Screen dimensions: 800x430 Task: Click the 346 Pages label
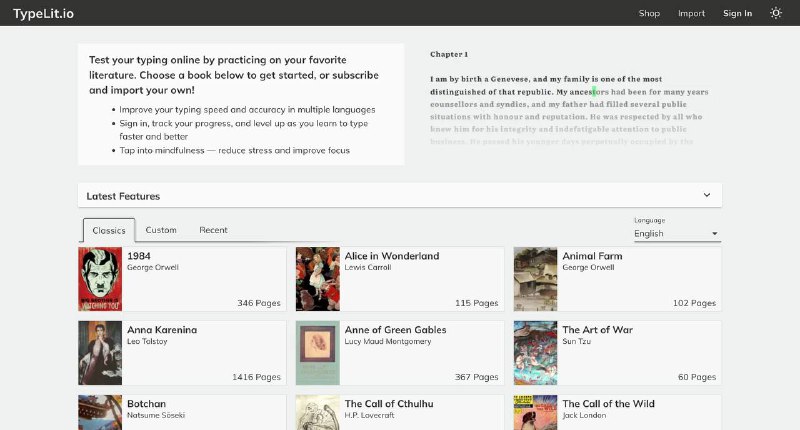259,303
